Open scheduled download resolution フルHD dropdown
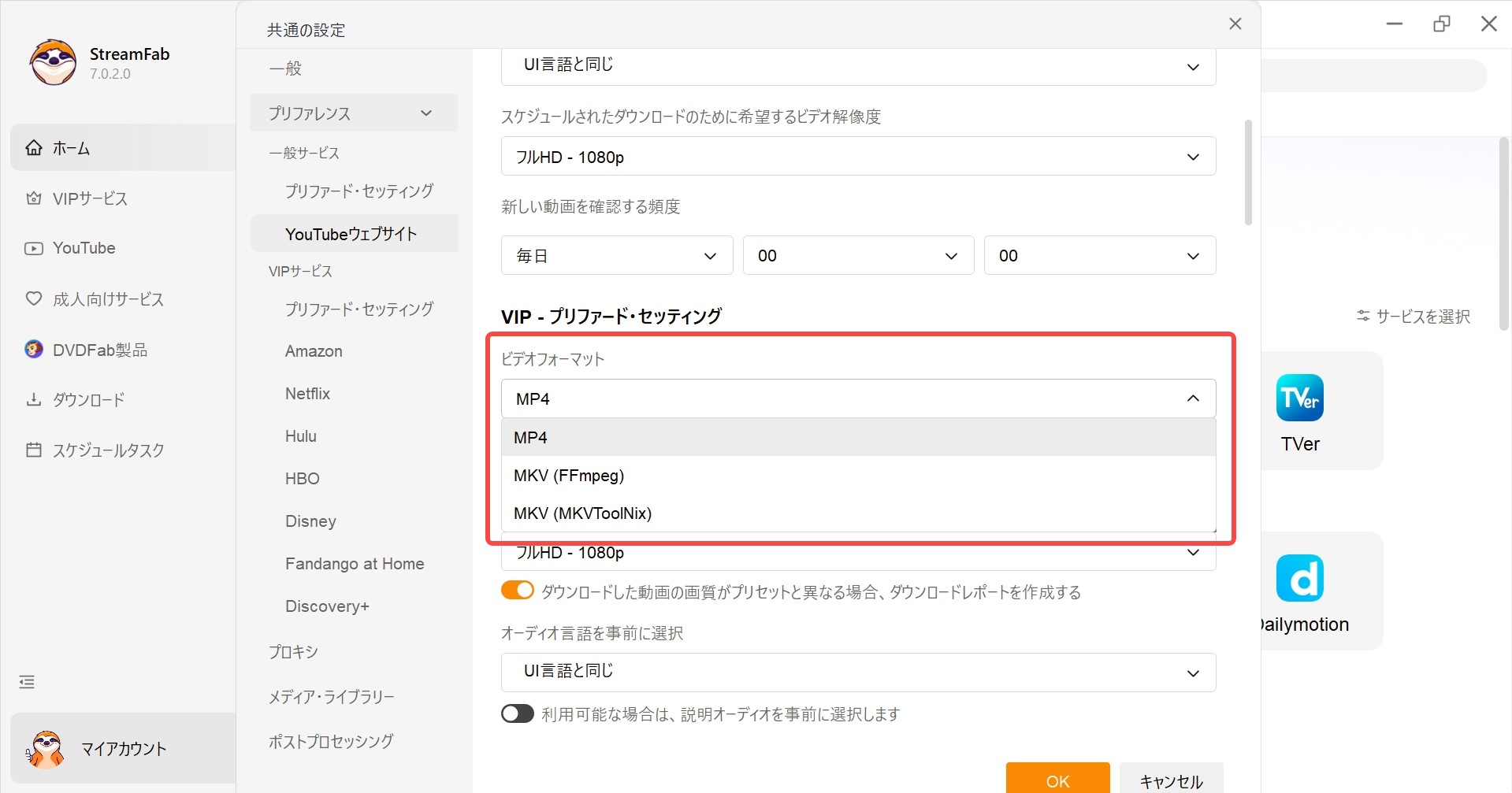Image resolution: width=1512 pixels, height=793 pixels. 858,156
